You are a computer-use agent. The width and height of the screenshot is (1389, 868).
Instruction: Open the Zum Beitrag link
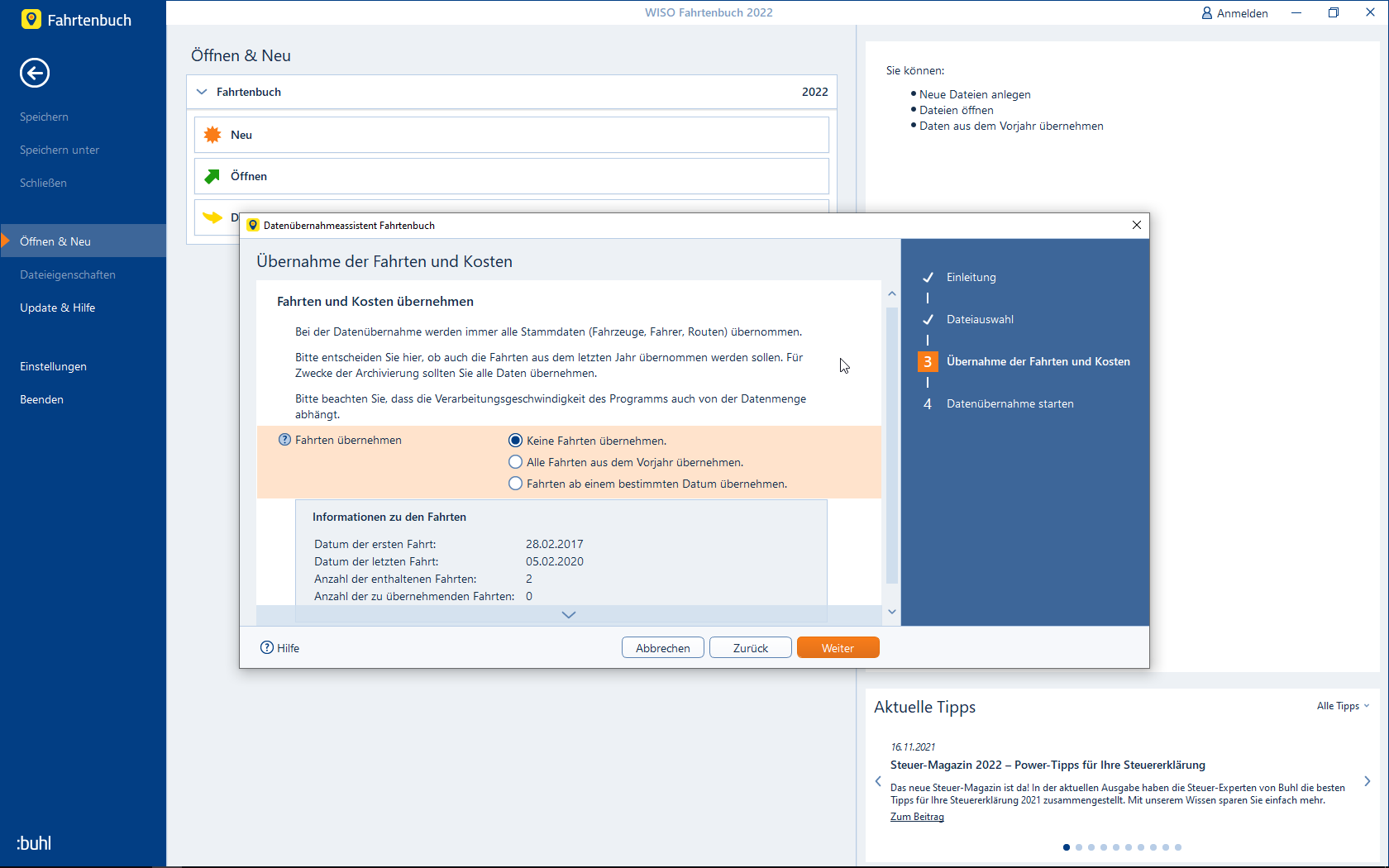pos(917,817)
